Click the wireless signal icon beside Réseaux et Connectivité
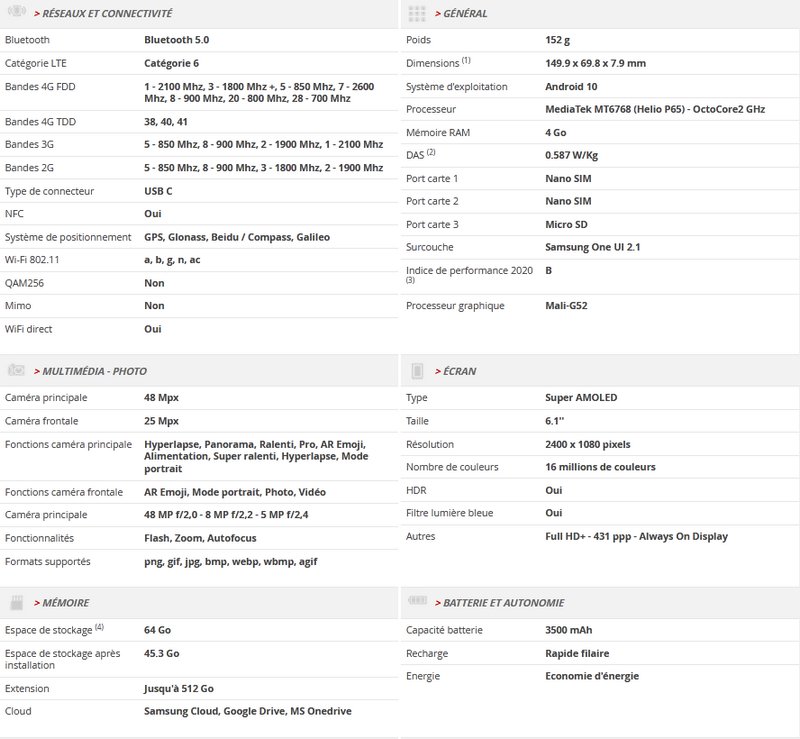Viewport: 800px width, 739px height. coord(17,13)
